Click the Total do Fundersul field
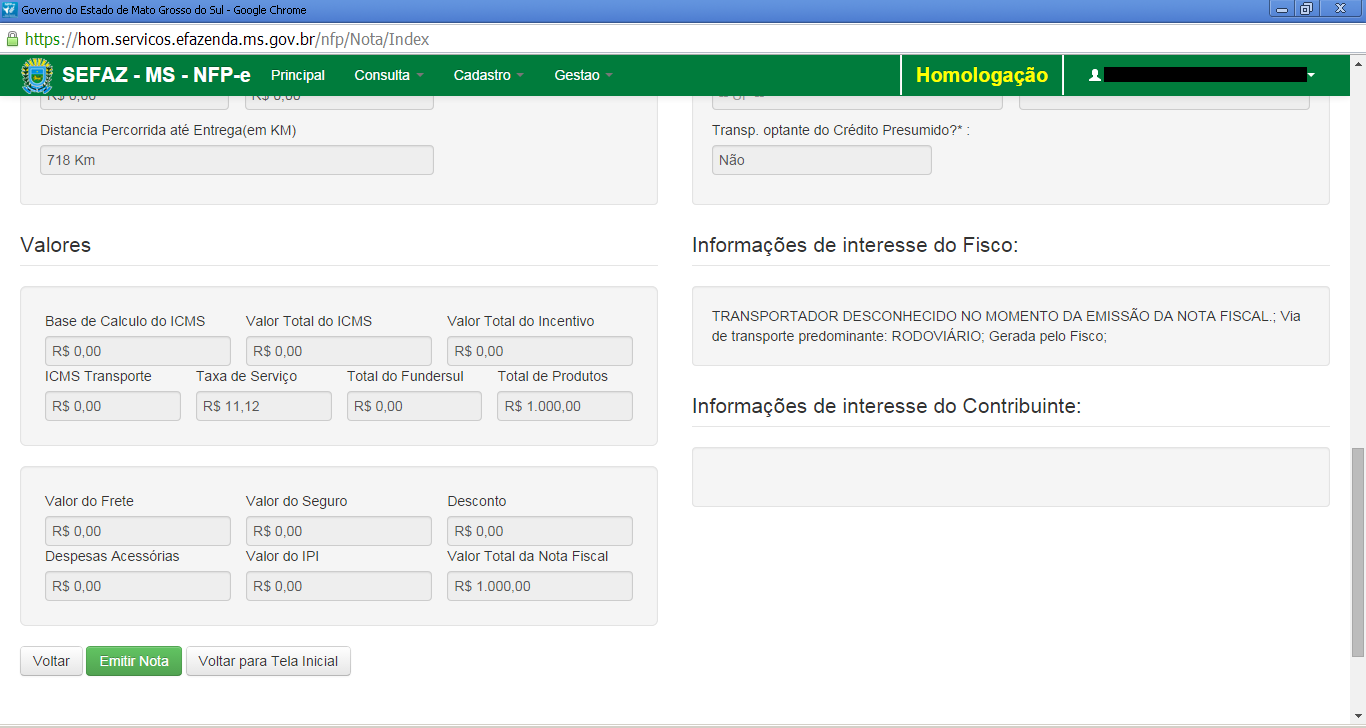 (415, 406)
